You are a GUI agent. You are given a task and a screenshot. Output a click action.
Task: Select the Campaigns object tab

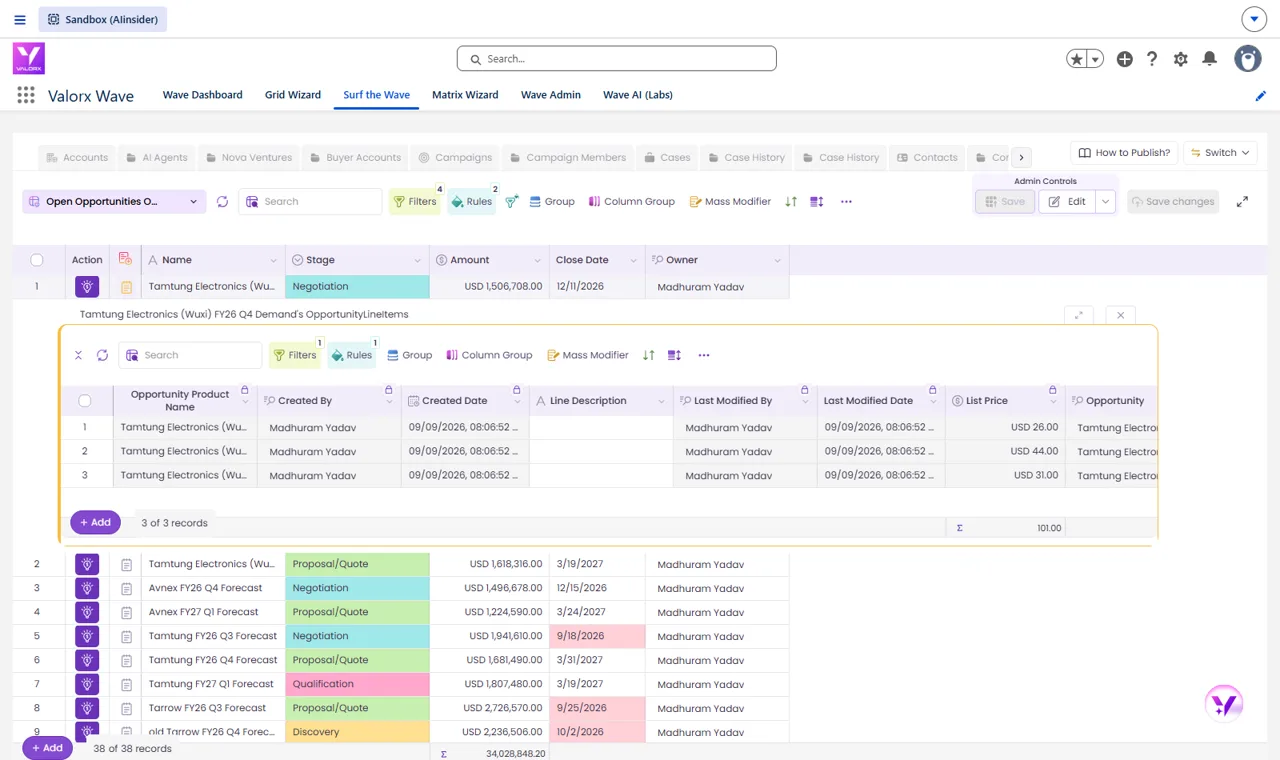(x=455, y=157)
